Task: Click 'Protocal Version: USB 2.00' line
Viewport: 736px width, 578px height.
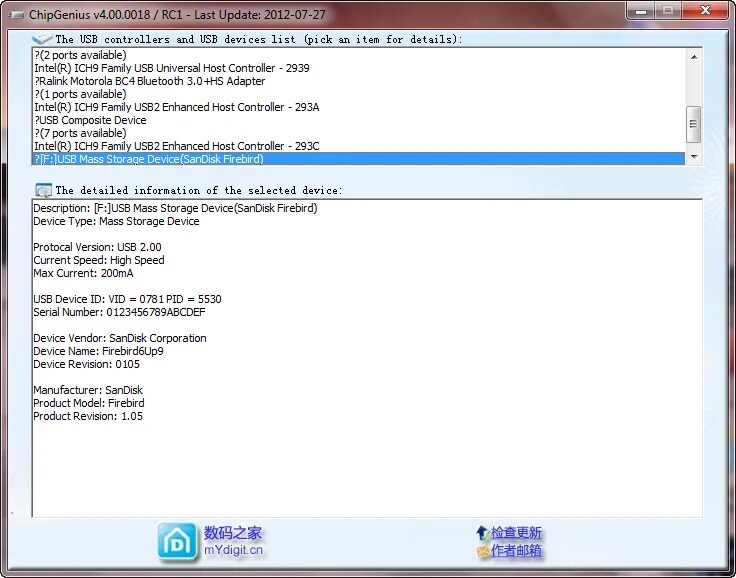Action: (98, 247)
